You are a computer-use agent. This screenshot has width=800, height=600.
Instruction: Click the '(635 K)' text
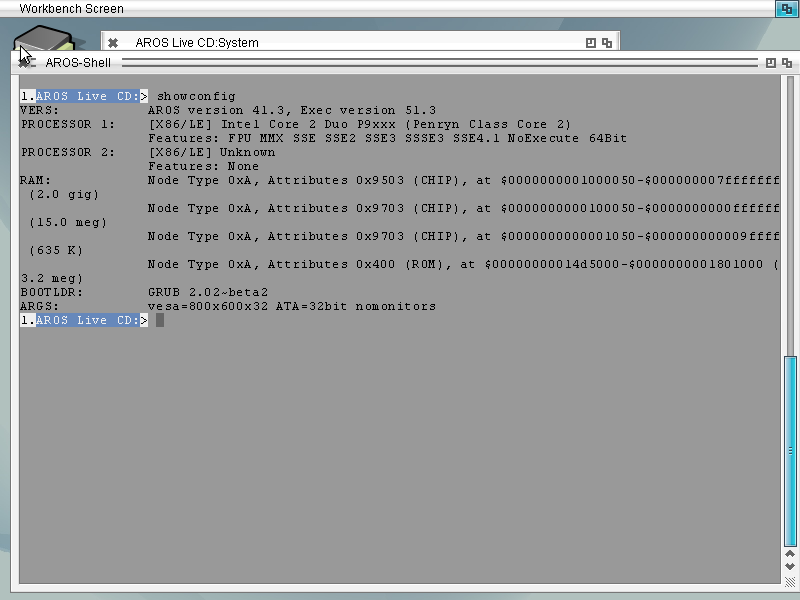point(56,251)
